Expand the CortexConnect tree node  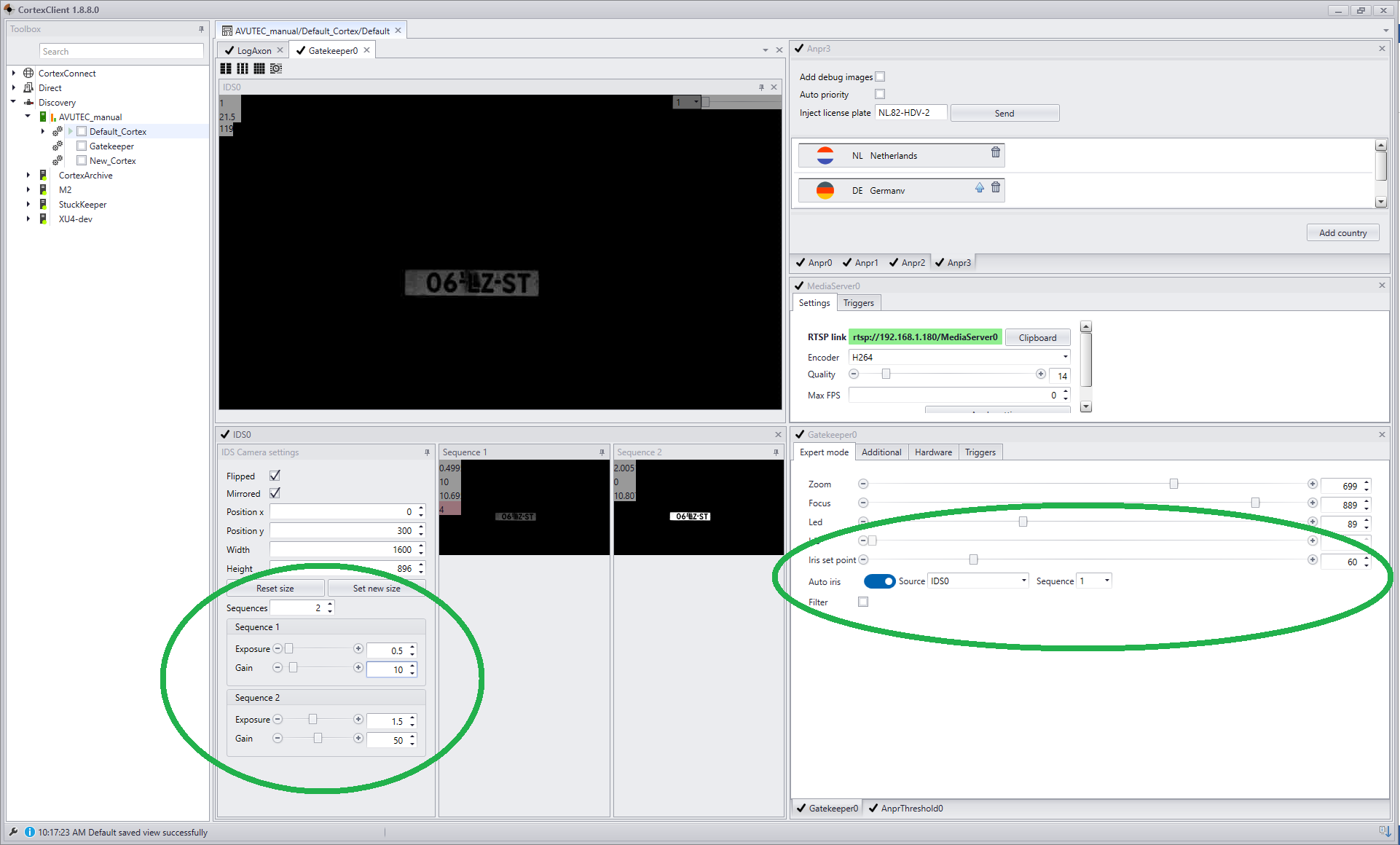tap(14, 73)
